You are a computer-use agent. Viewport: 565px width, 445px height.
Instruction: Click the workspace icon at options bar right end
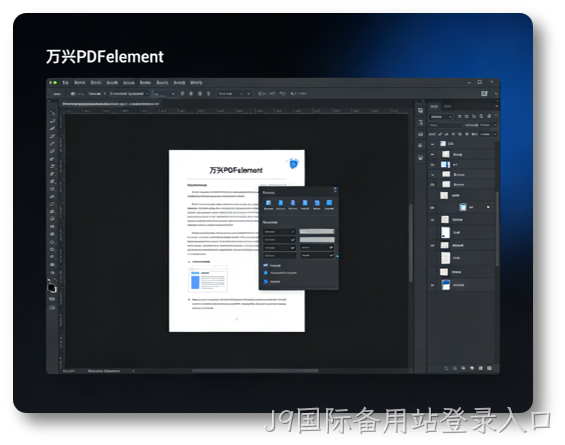(x=484, y=94)
